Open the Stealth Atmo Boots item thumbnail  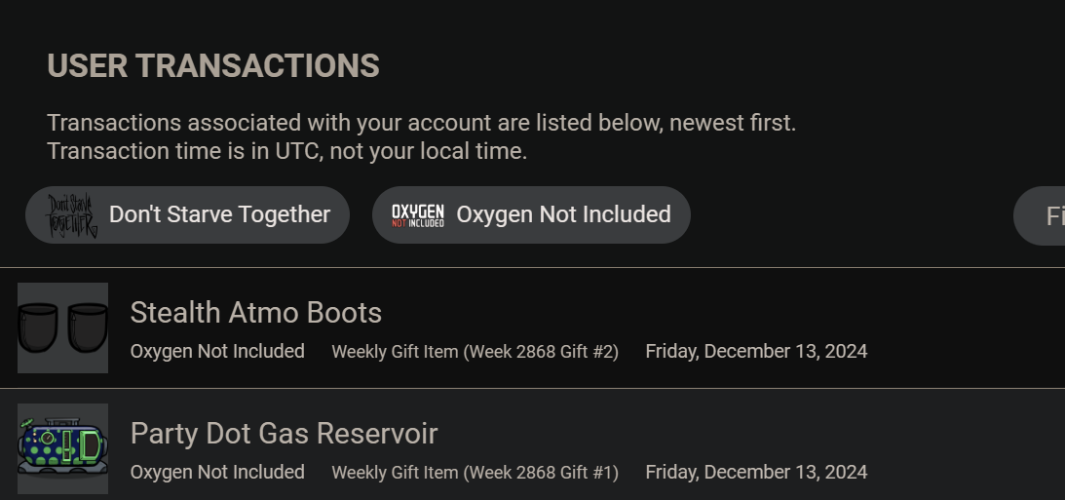click(62, 327)
